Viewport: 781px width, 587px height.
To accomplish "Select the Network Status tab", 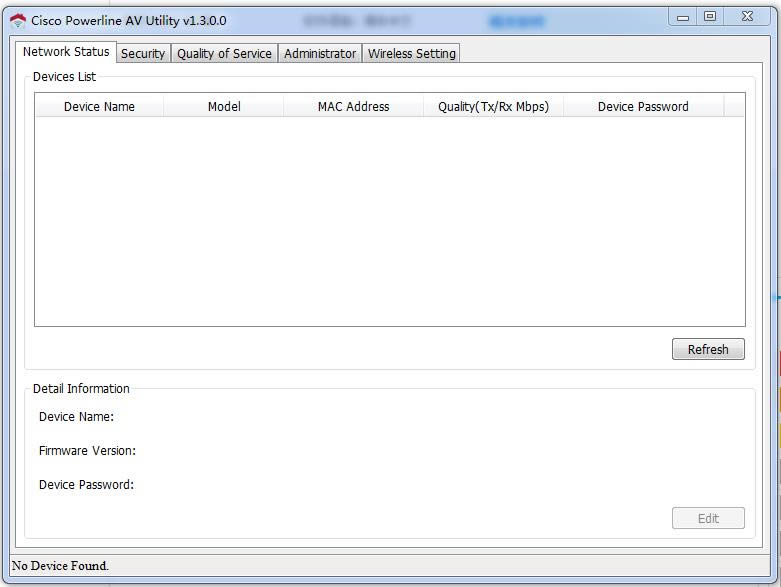I will [66, 52].
